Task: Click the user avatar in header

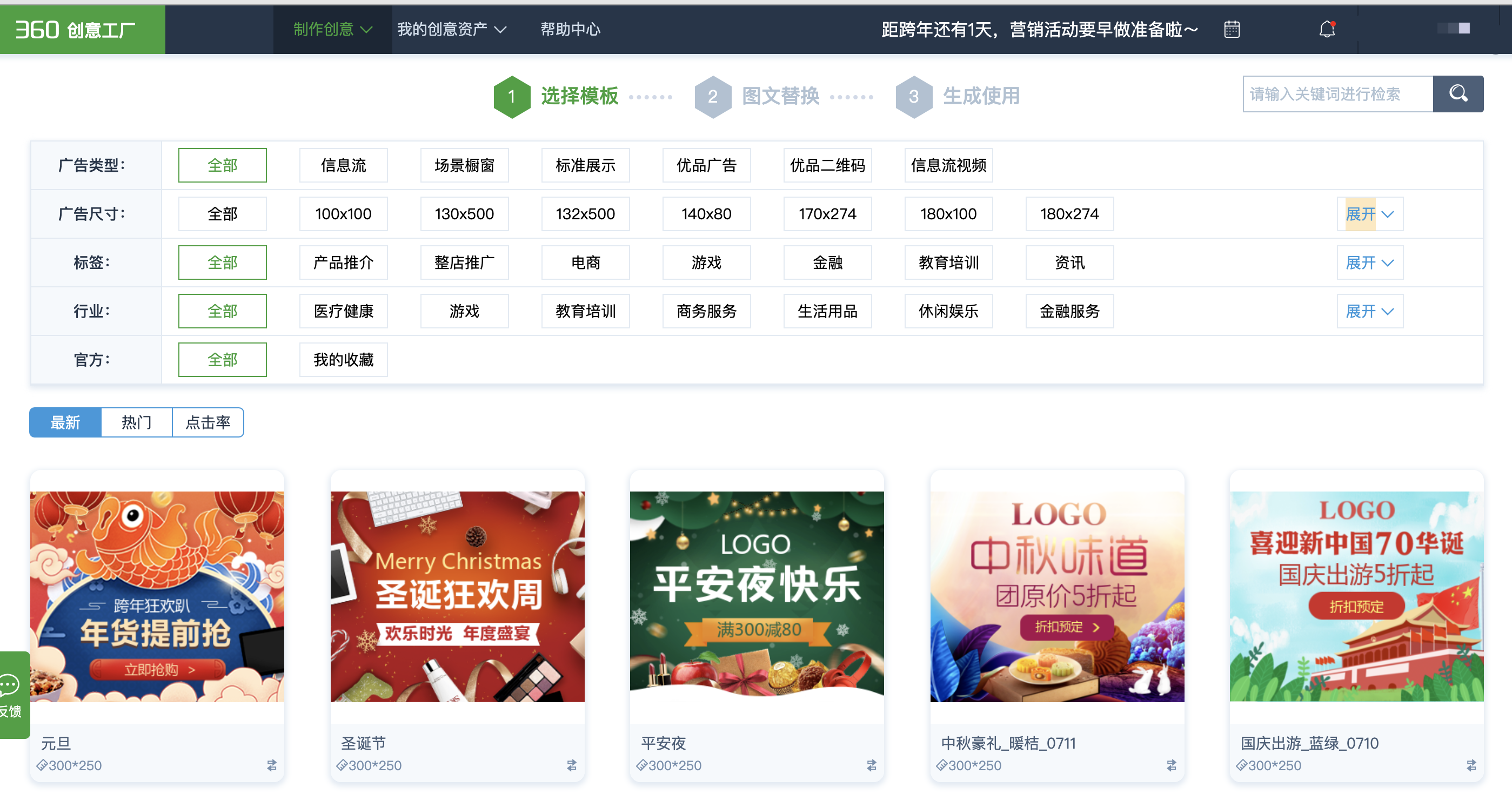Action: click(1455, 29)
